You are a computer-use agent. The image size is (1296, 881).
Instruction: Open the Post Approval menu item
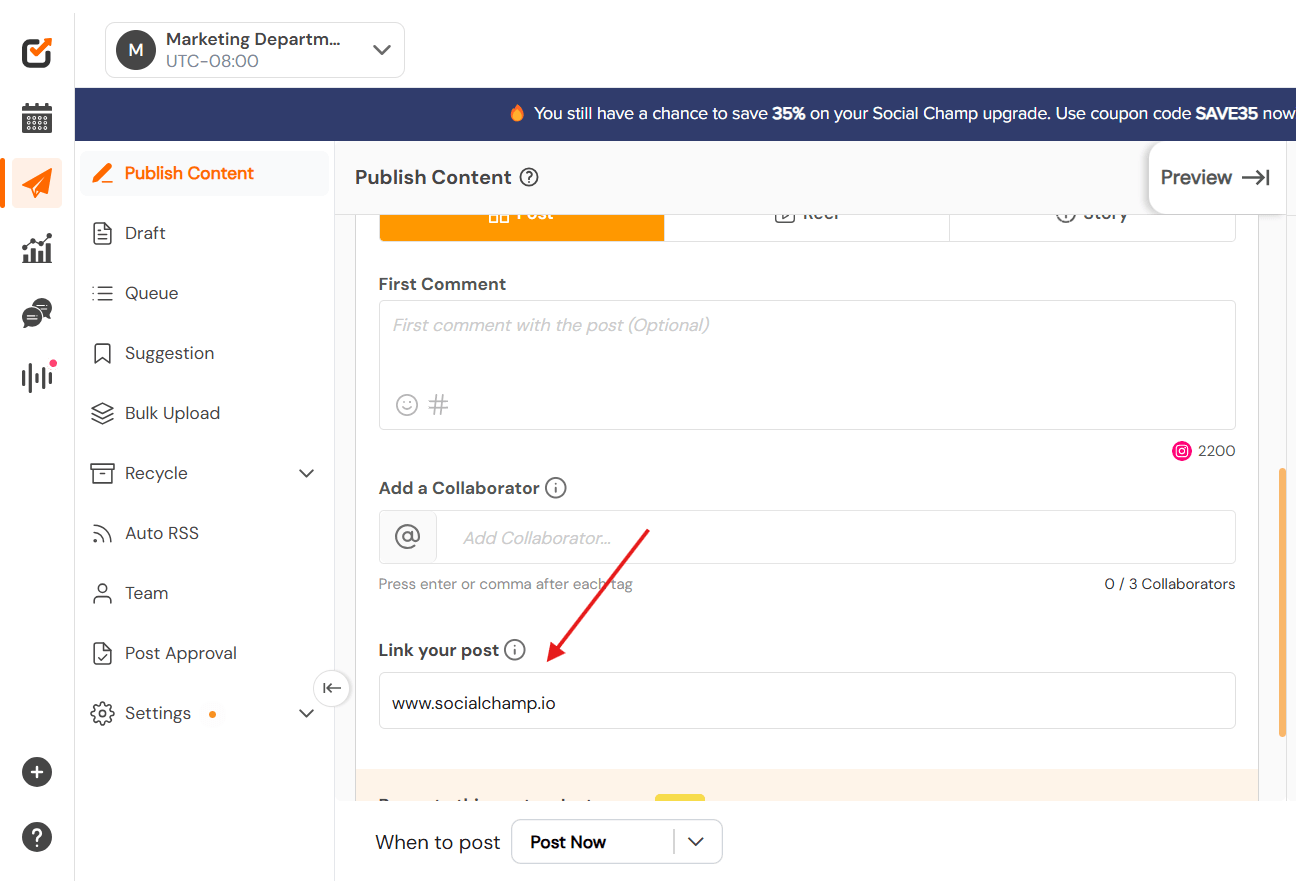click(x=204, y=653)
